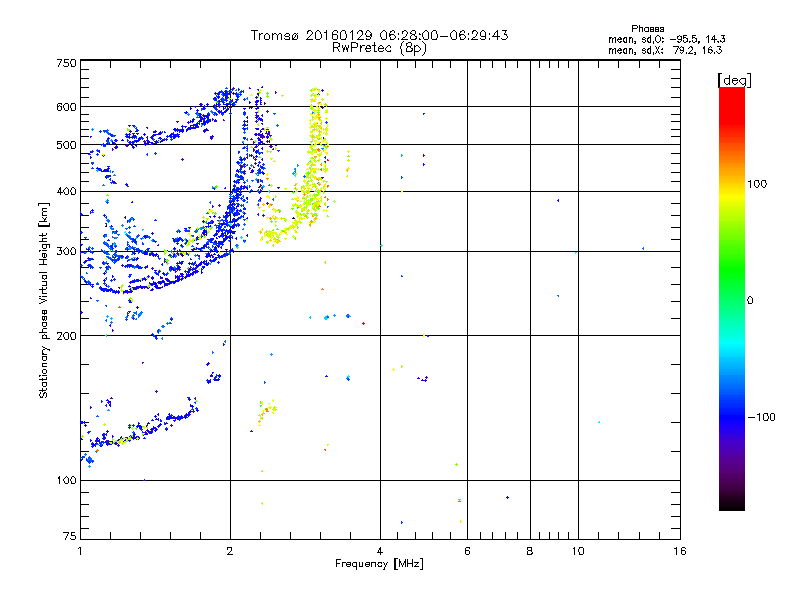Click the colorbar label '0'
Image resolution: width=800 pixels, height=600 pixels.
750,301
